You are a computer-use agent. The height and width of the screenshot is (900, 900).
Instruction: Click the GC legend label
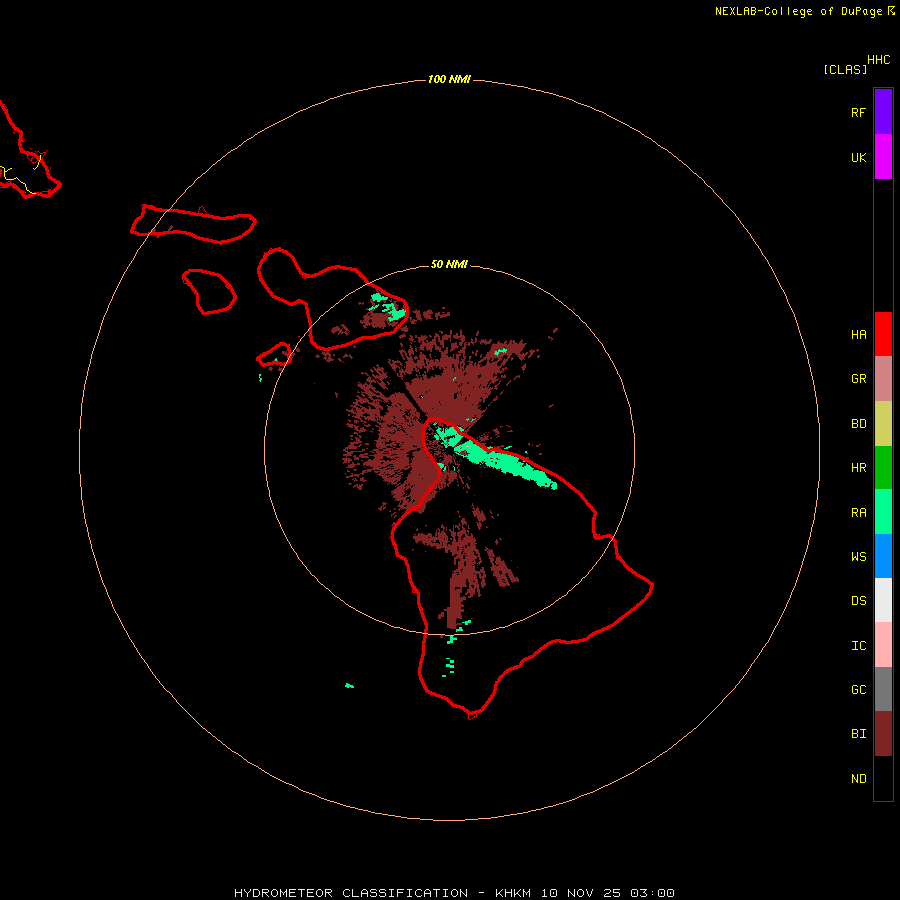tap(858, 689)
